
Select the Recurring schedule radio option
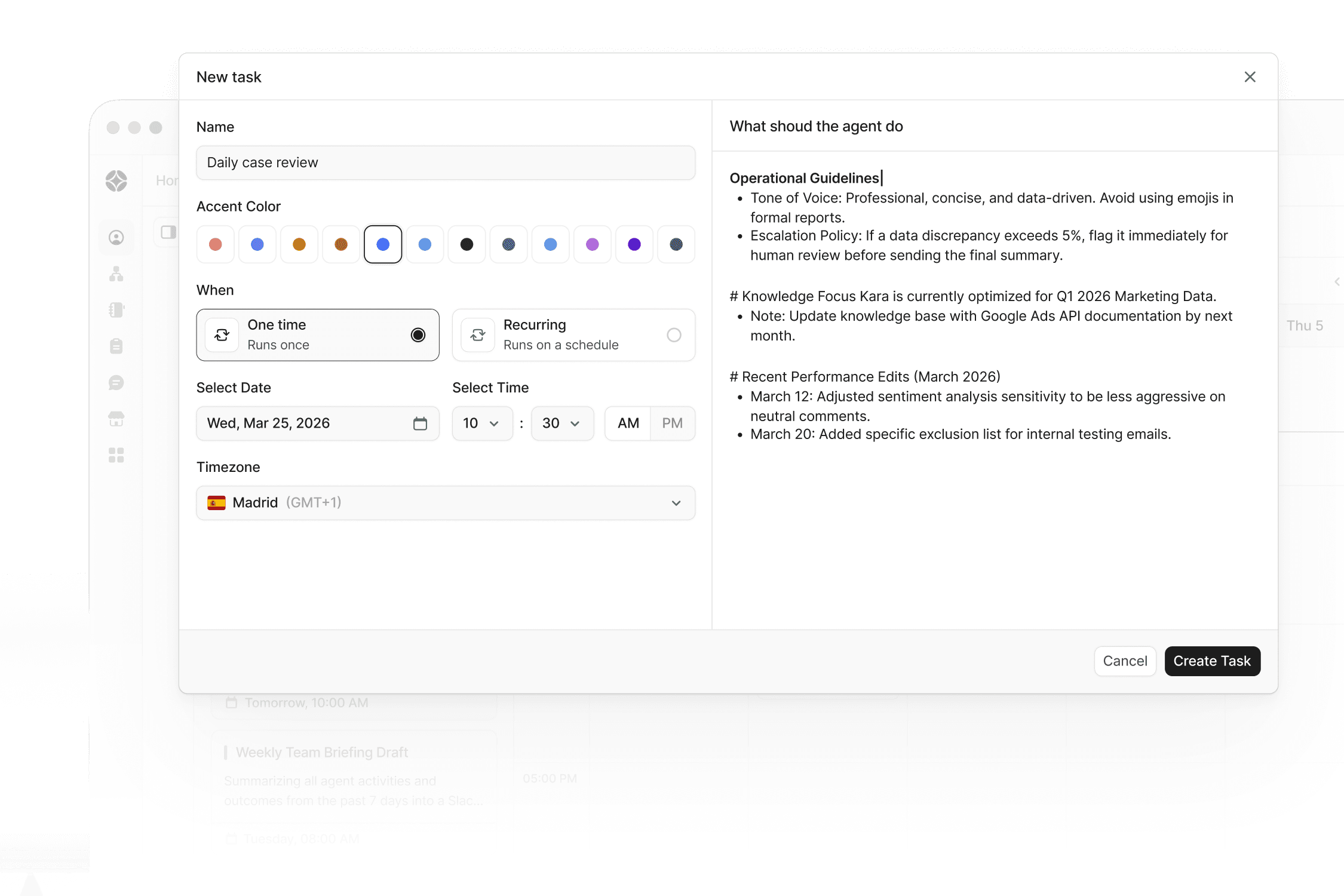pos(674,335)
